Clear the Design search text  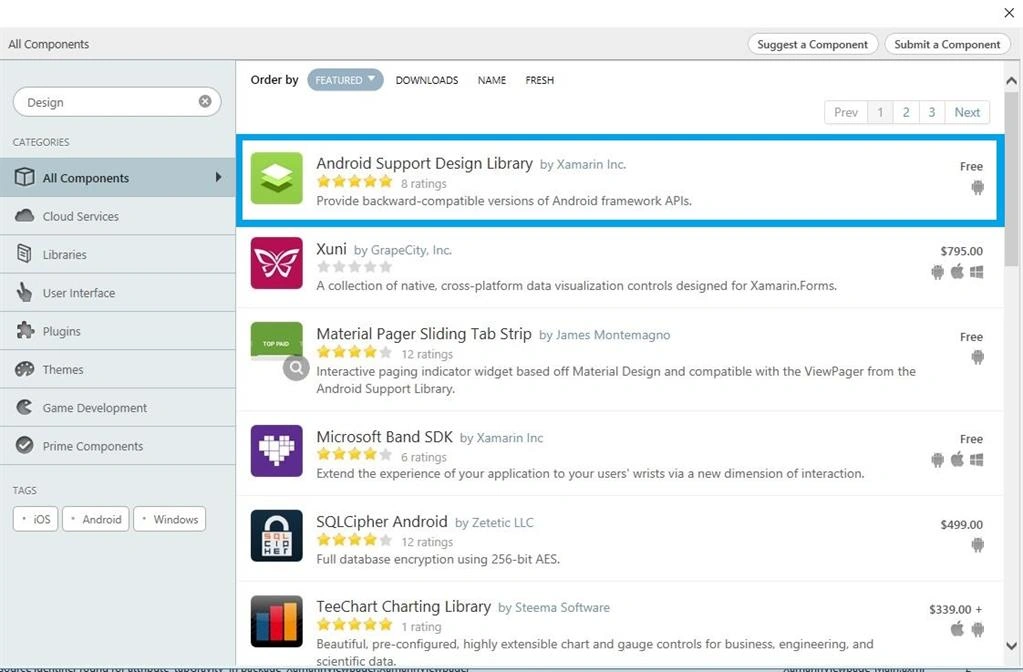click(x=205, y=101)
